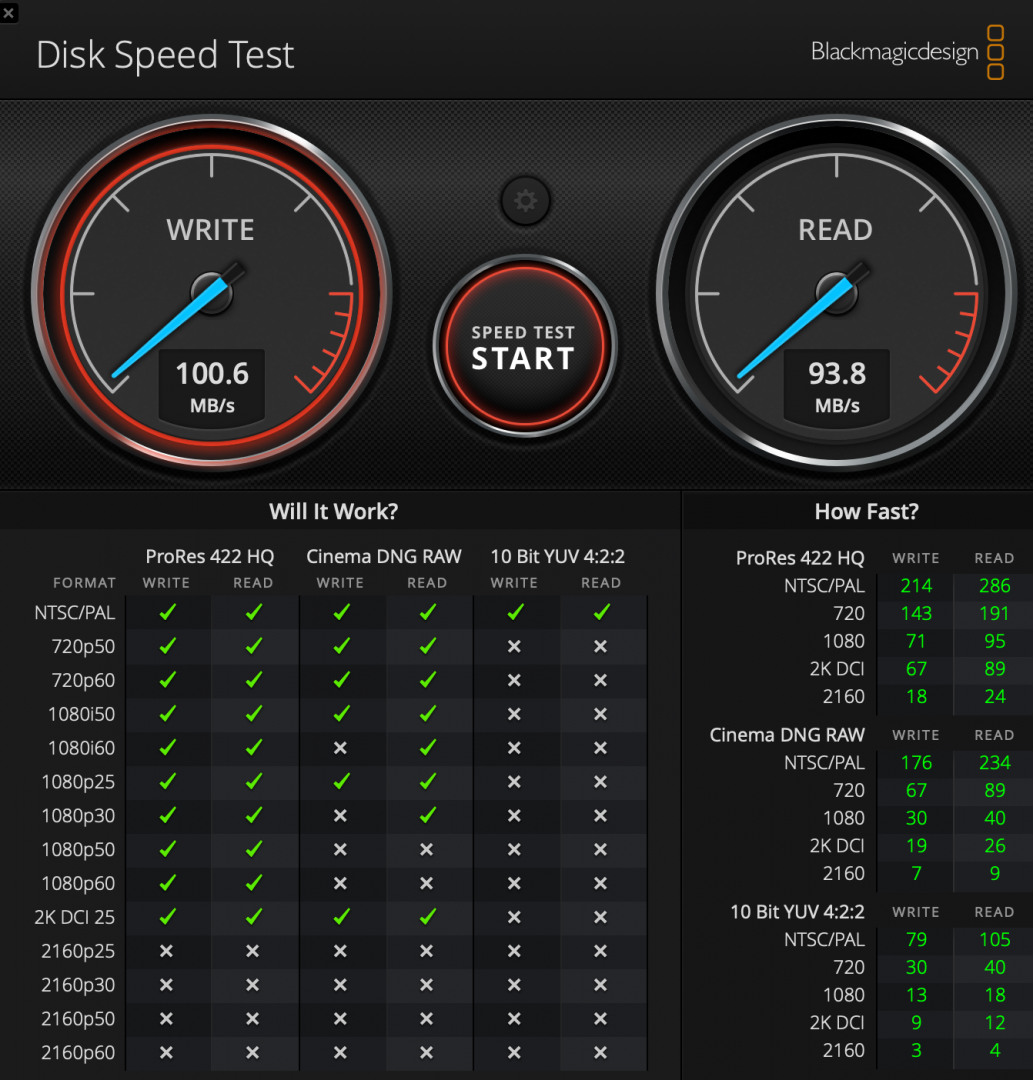Screen dimensions: 1033x1080
Task: Click Cinema DNG RAW 2160 write value 7
Action: coord(916,873)
